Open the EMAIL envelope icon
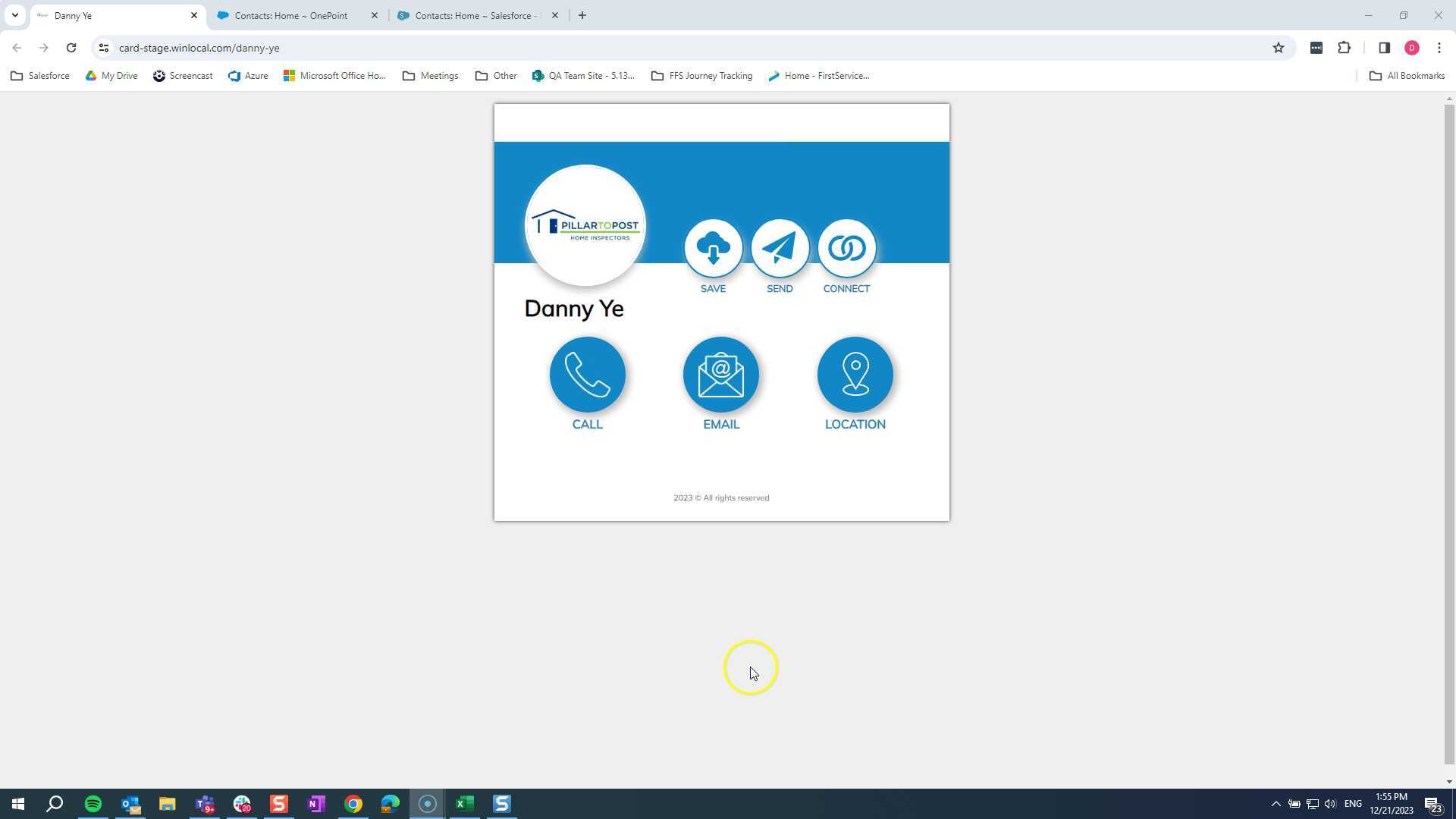The height and width of the screenshot is (819, 1456). [720, 375]
